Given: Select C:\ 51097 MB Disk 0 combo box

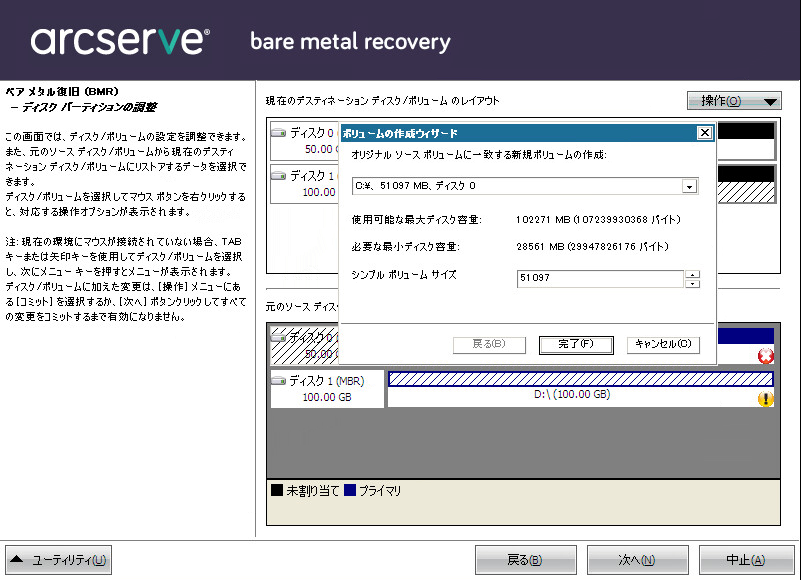Looking at the screenshot, I should coord(525,186).
